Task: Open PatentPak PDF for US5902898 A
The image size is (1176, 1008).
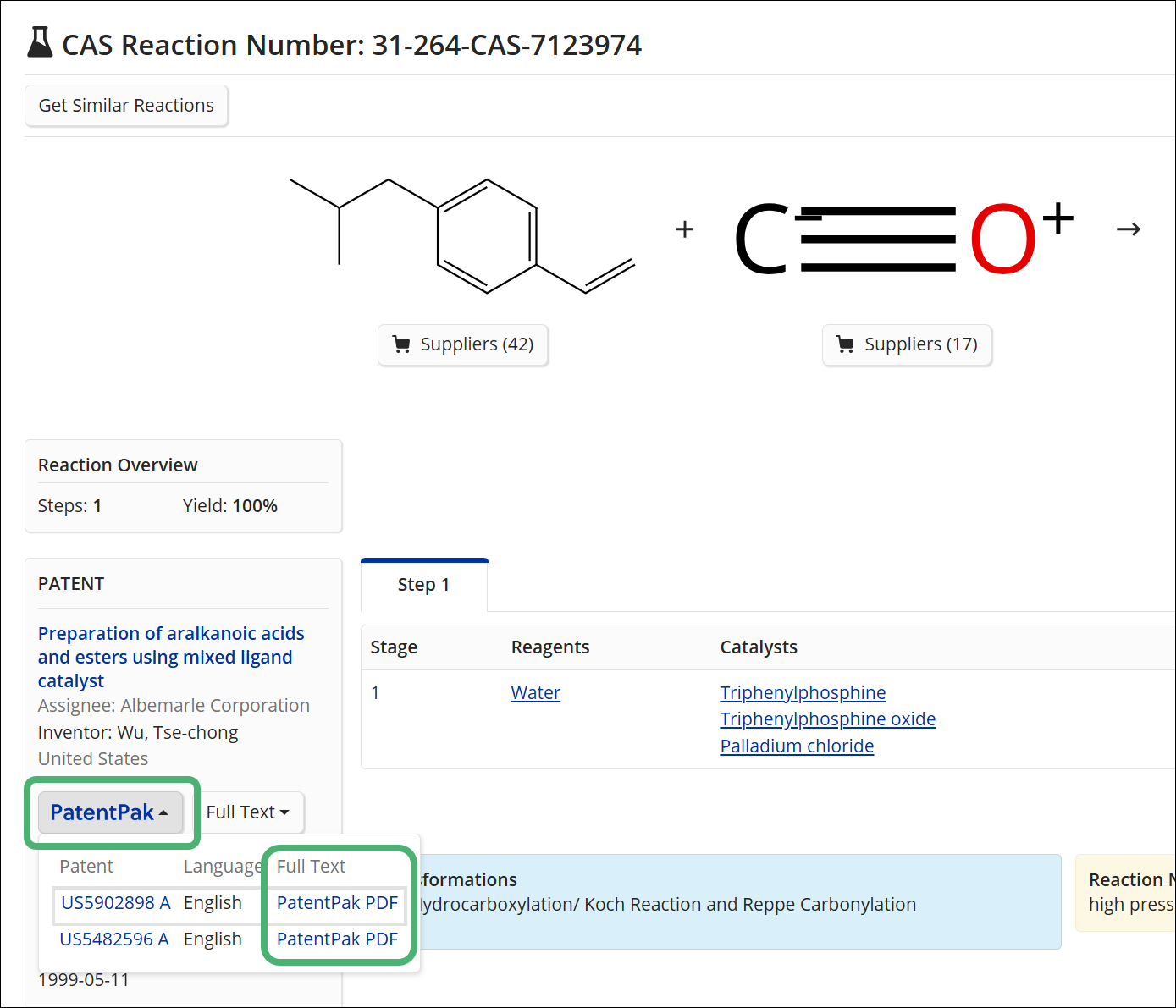Action: tap(337, 903)
